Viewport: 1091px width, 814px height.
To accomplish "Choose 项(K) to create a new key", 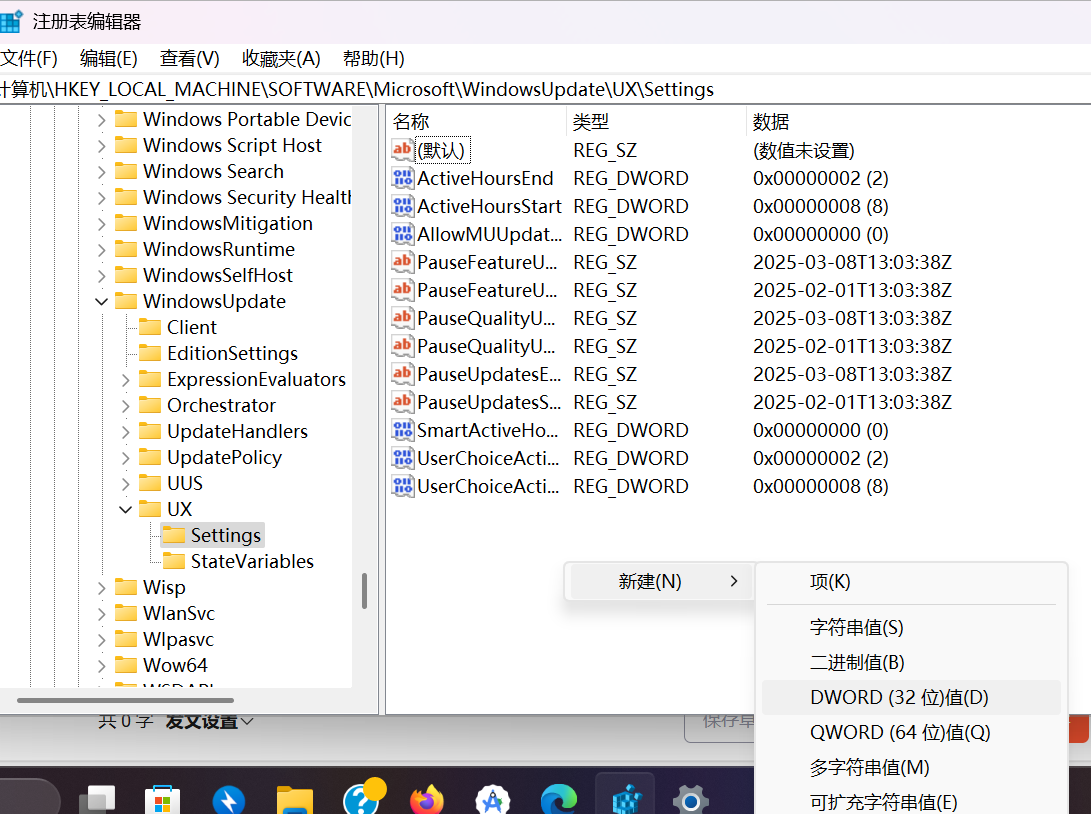I will [911, 582].
